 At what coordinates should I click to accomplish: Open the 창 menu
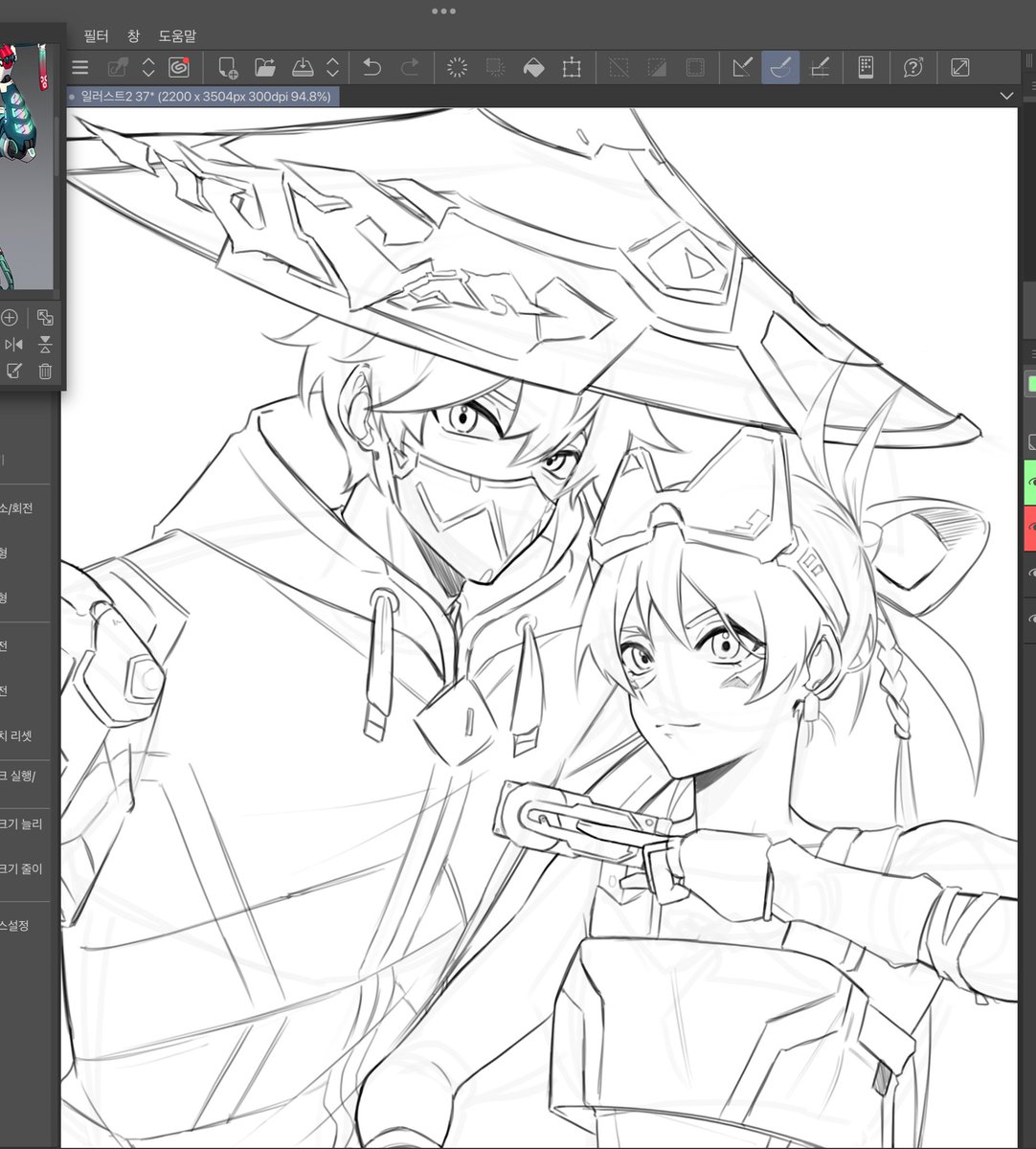[133, 35]
